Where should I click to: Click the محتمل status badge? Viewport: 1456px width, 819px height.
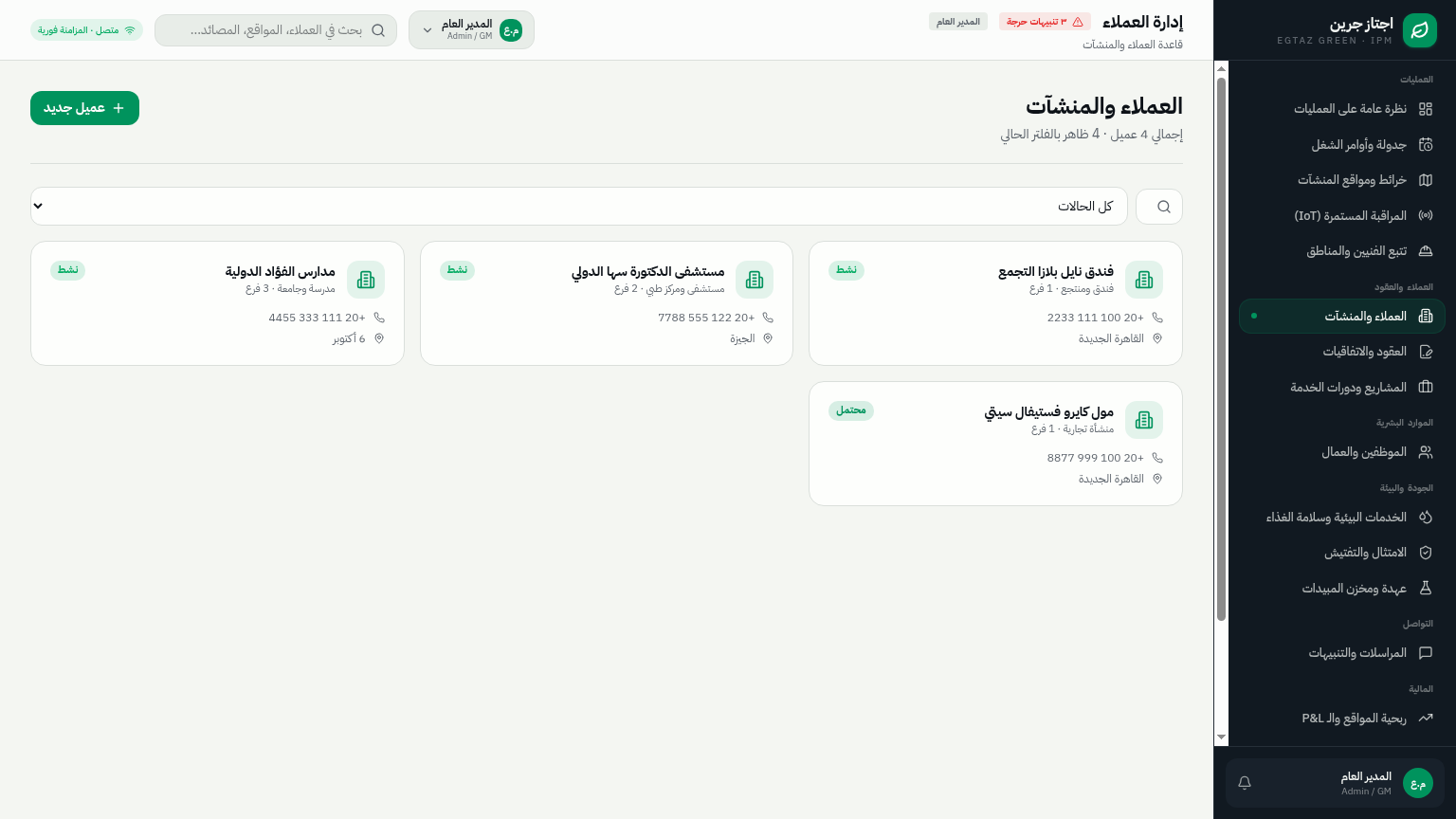(x=851, y=410)
